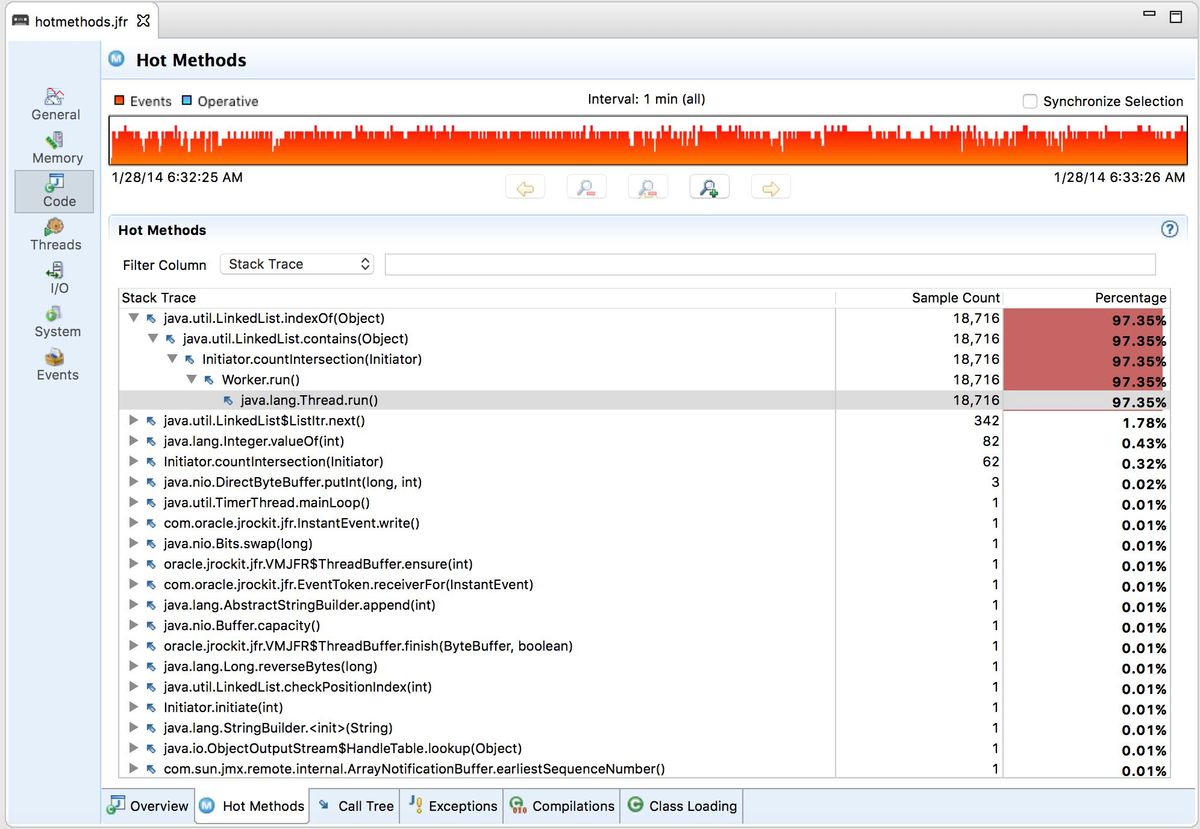Switch to the Overview tab
This screenshot has width=1200, height=829.
pos(148,806)
